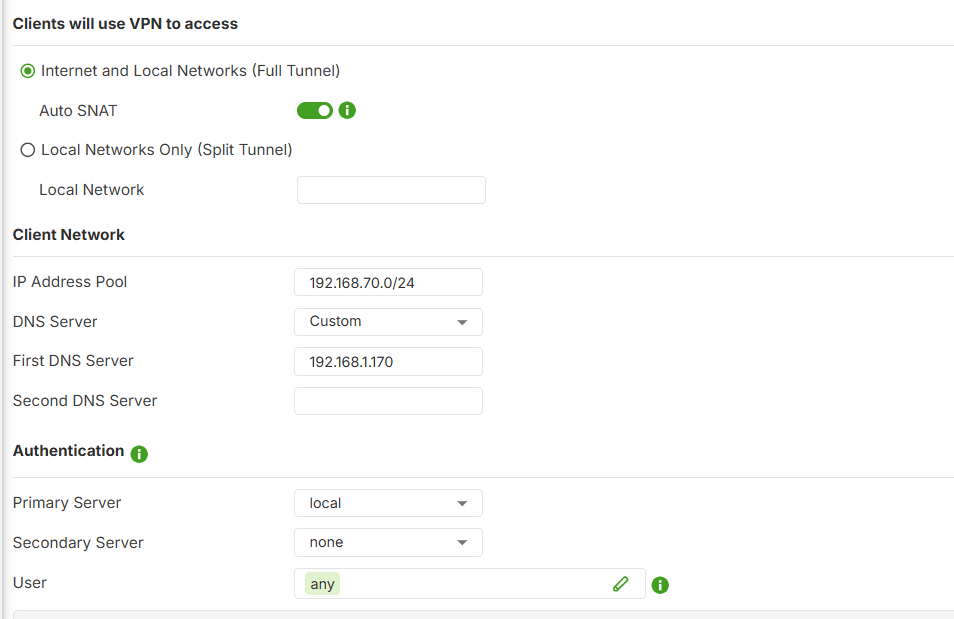
Task: Open the Primary Server dropdown
Action: coord(388,503)
